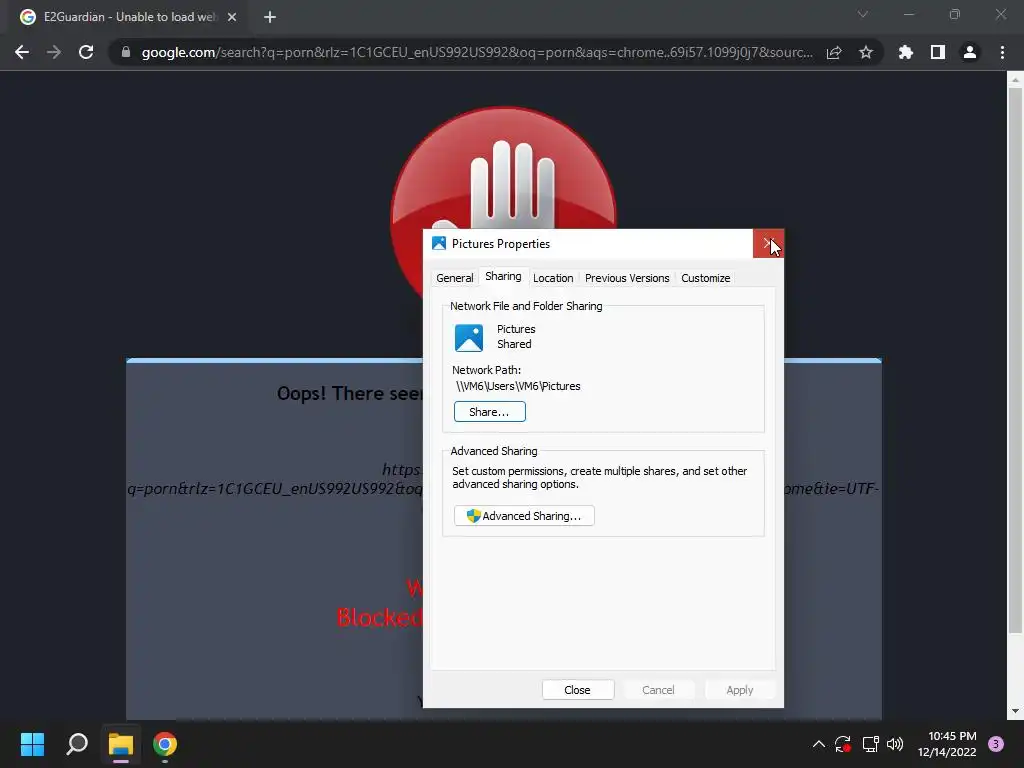Open the network tray icon
The height and width of the screenshot is (768, 1024).
tap(870, 744)
